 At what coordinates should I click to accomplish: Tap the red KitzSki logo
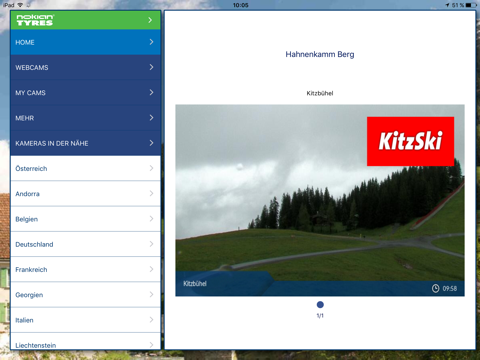(410, 141)
